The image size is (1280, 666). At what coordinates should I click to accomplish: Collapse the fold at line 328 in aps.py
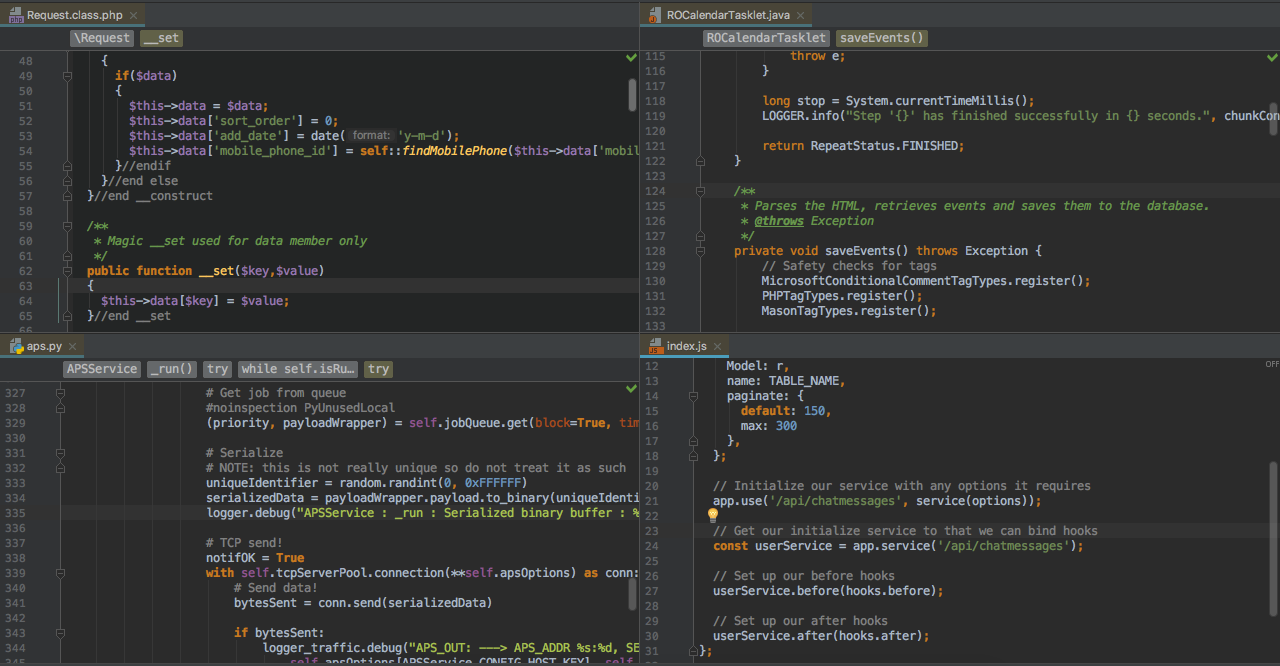pos(61,407)
